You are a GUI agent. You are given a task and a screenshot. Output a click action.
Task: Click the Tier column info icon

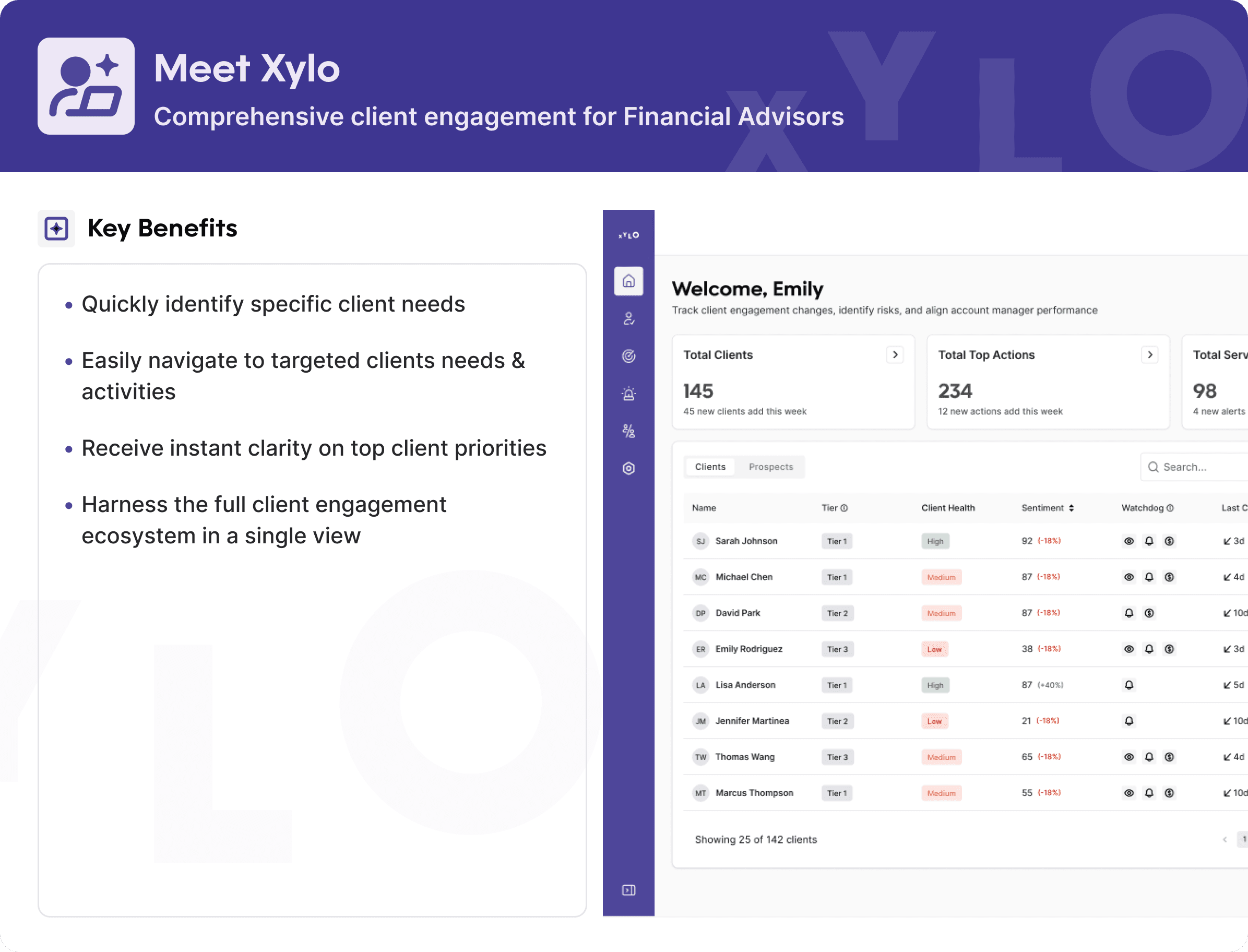844,508
